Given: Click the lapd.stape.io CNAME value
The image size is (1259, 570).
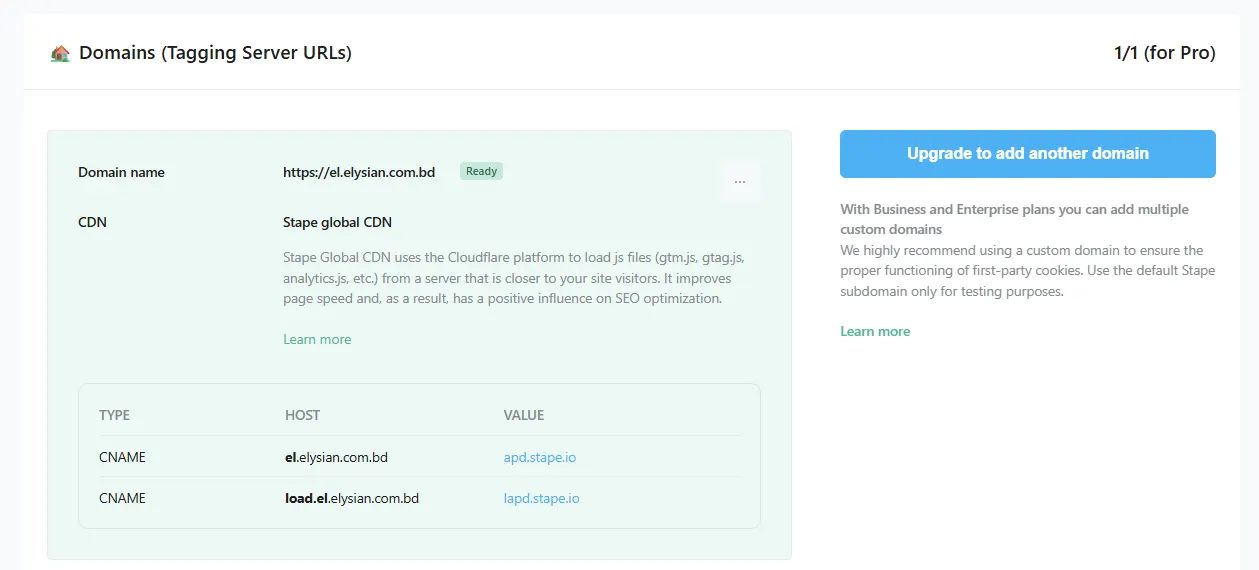Looking at the screenshot, I should 542,498.
